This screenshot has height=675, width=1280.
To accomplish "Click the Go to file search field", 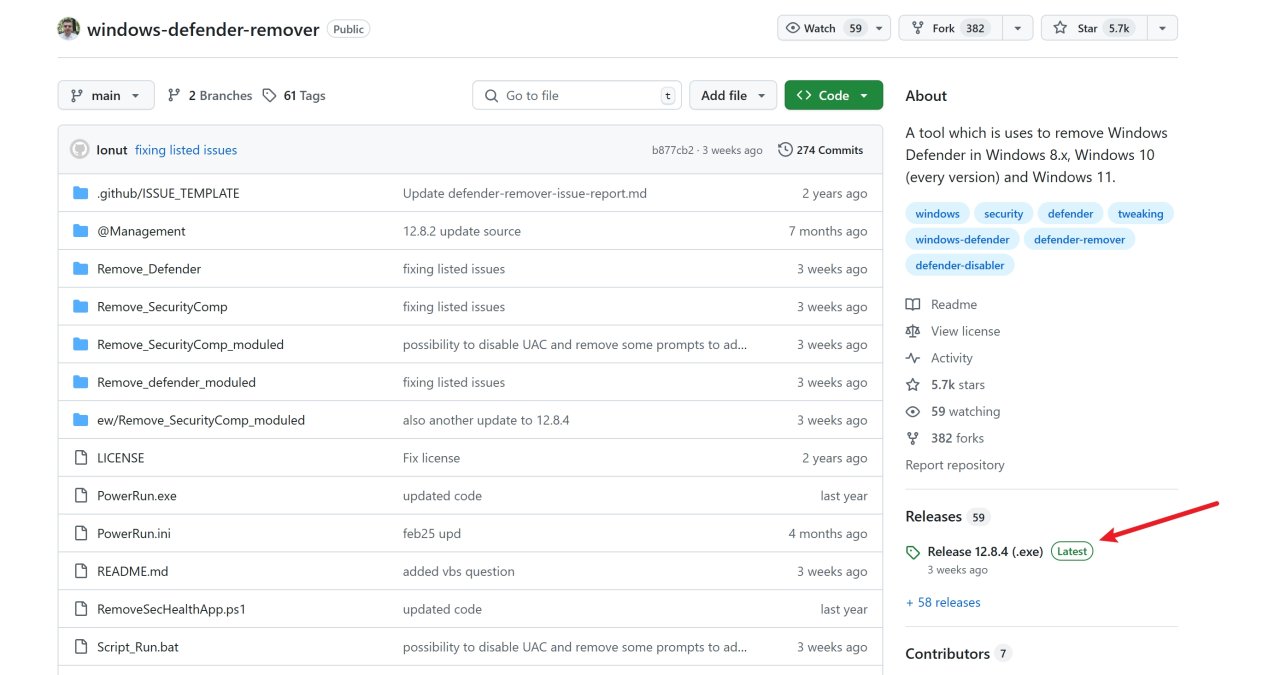I will pos(577,96).
